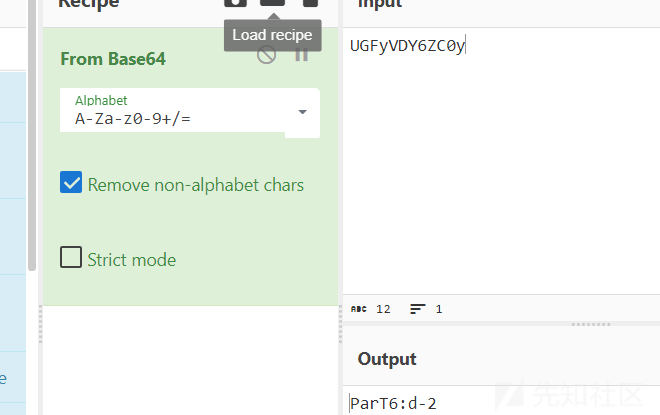Open the Alphabet dropdown arrow

pos(302,112)
